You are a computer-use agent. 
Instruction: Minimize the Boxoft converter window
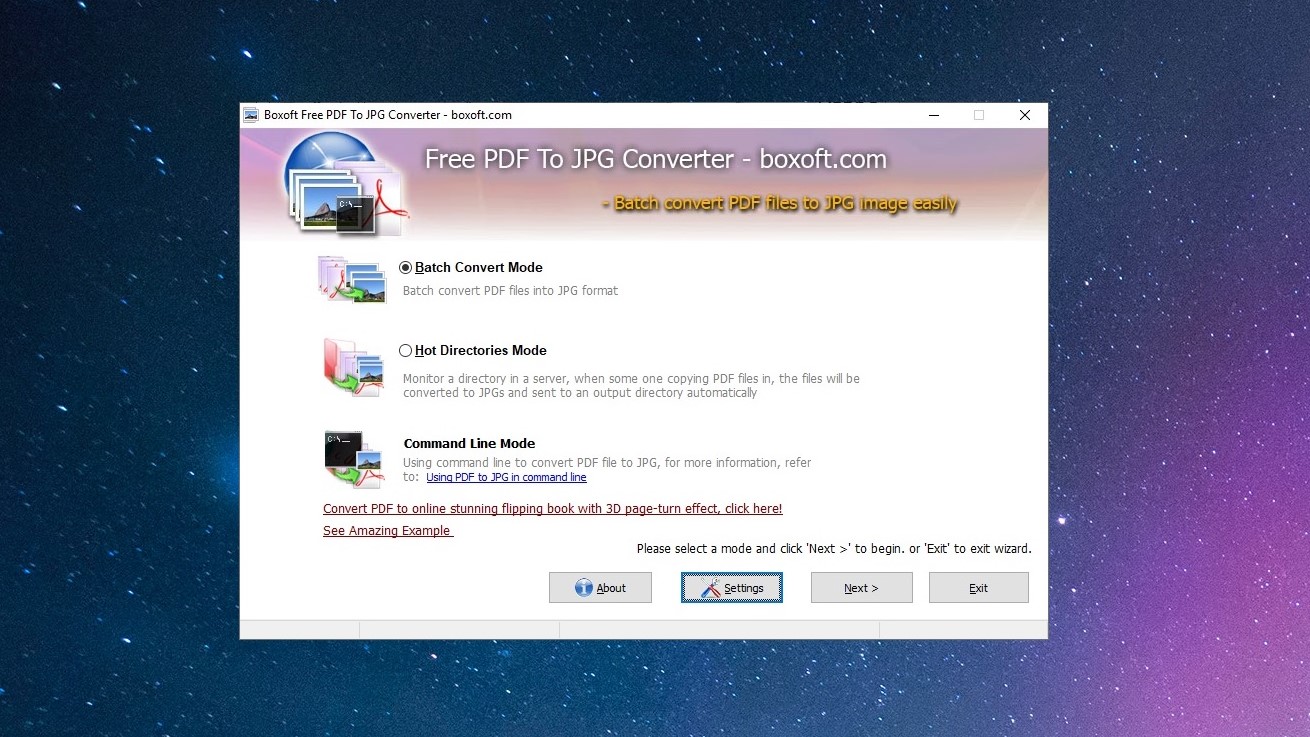tap(933, 115)
